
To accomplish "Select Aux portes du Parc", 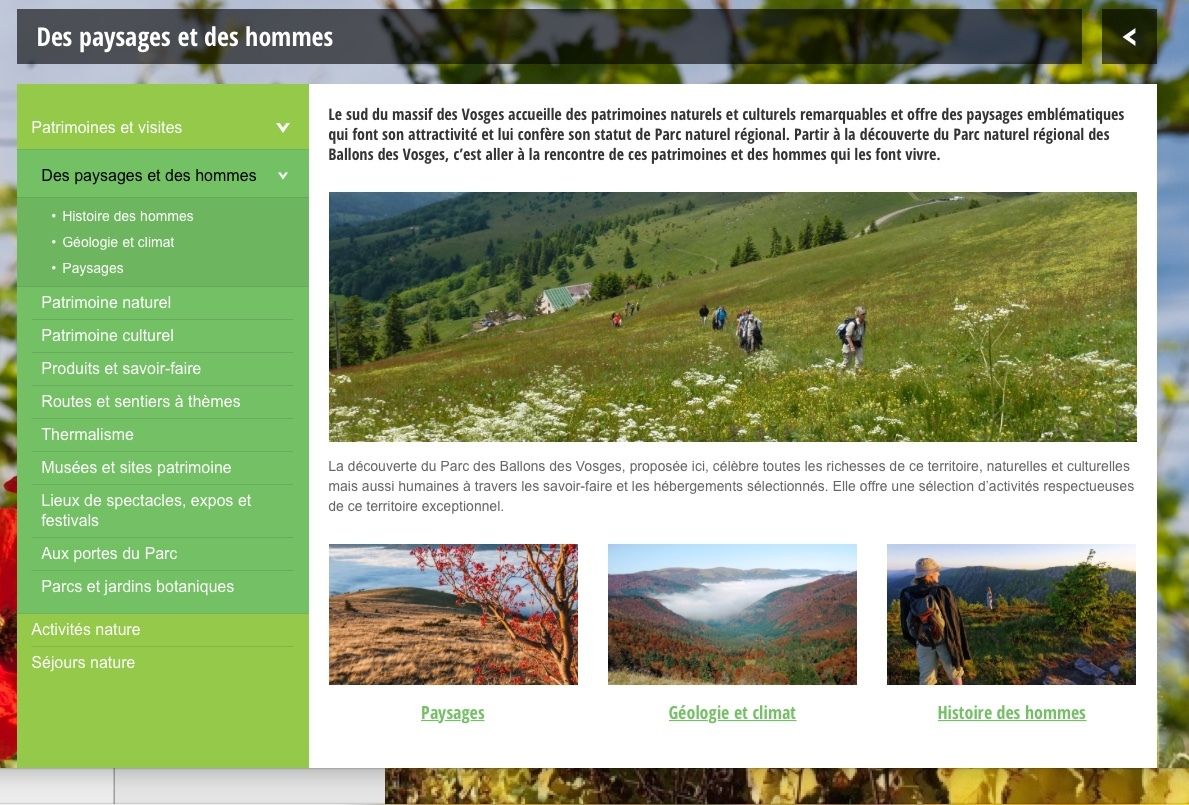I will pos(109,553).
